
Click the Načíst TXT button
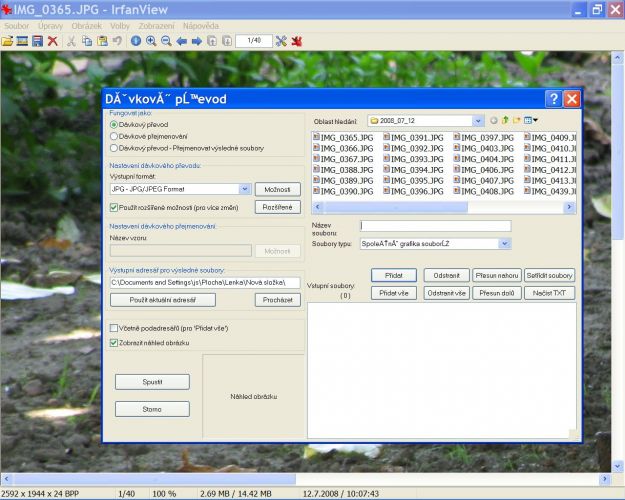(549, 293)
